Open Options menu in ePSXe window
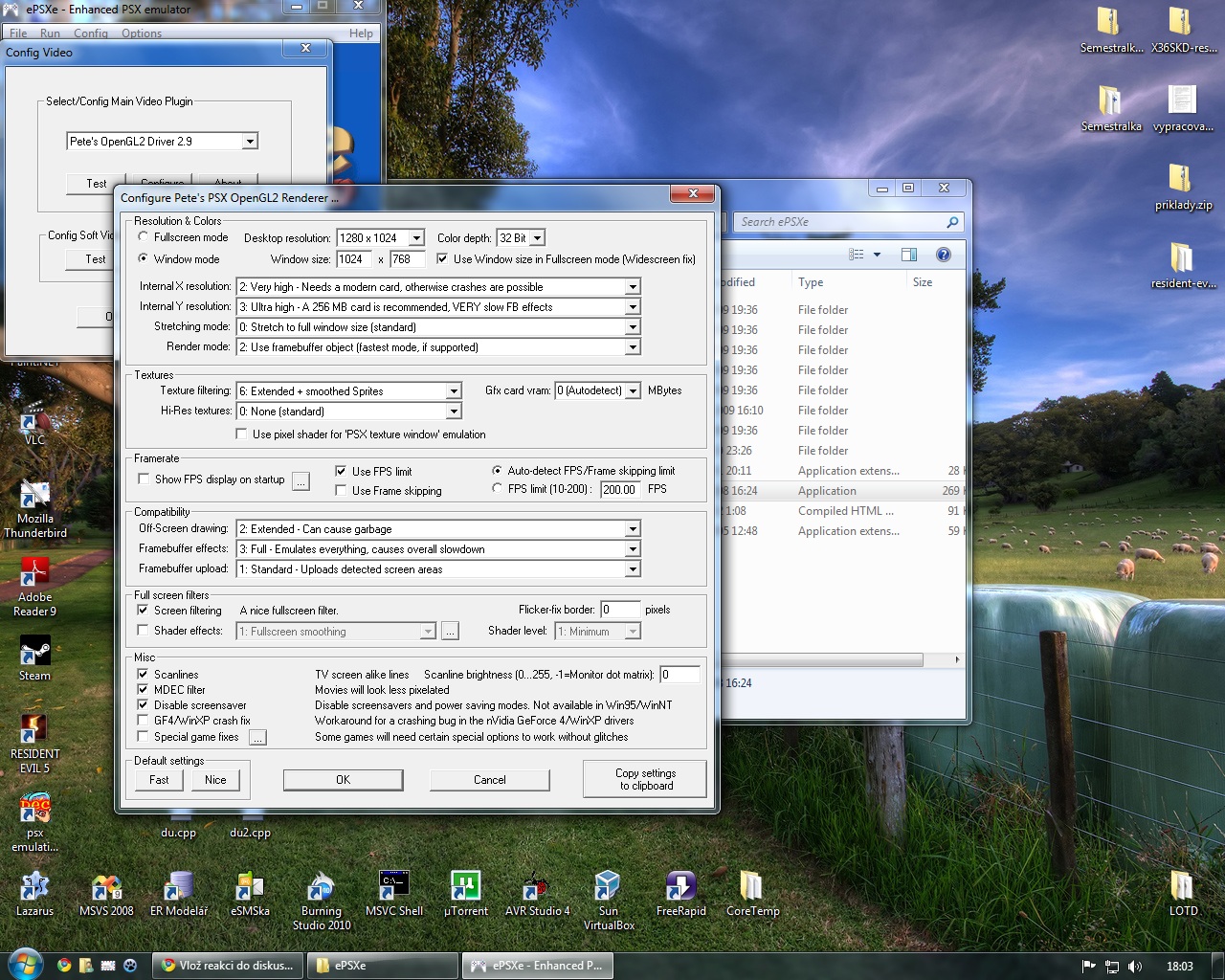The width and height of the screenshot is (1225, 980). [142, 33]
